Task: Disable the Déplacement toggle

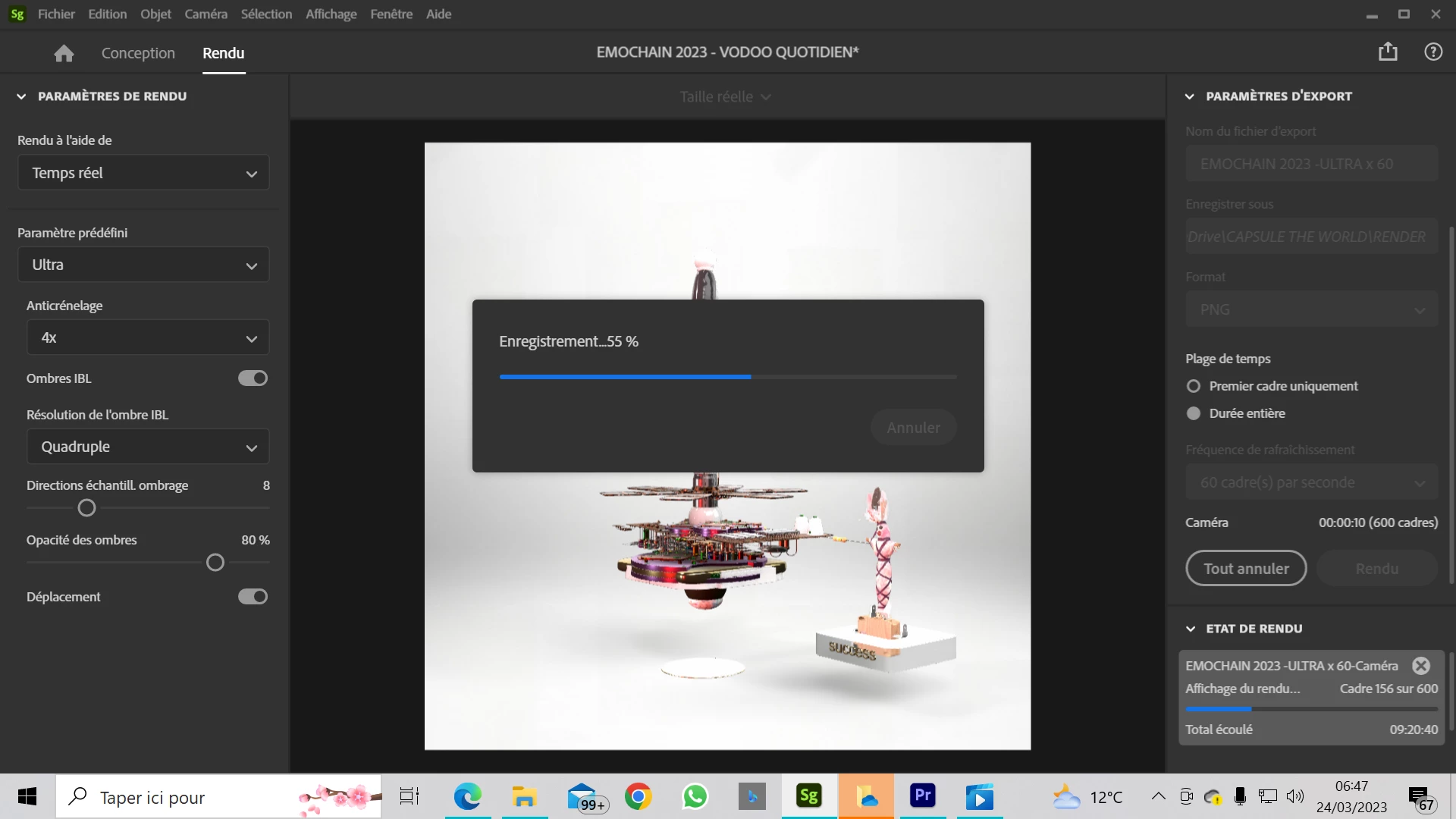Action: [x=253, y=597]
